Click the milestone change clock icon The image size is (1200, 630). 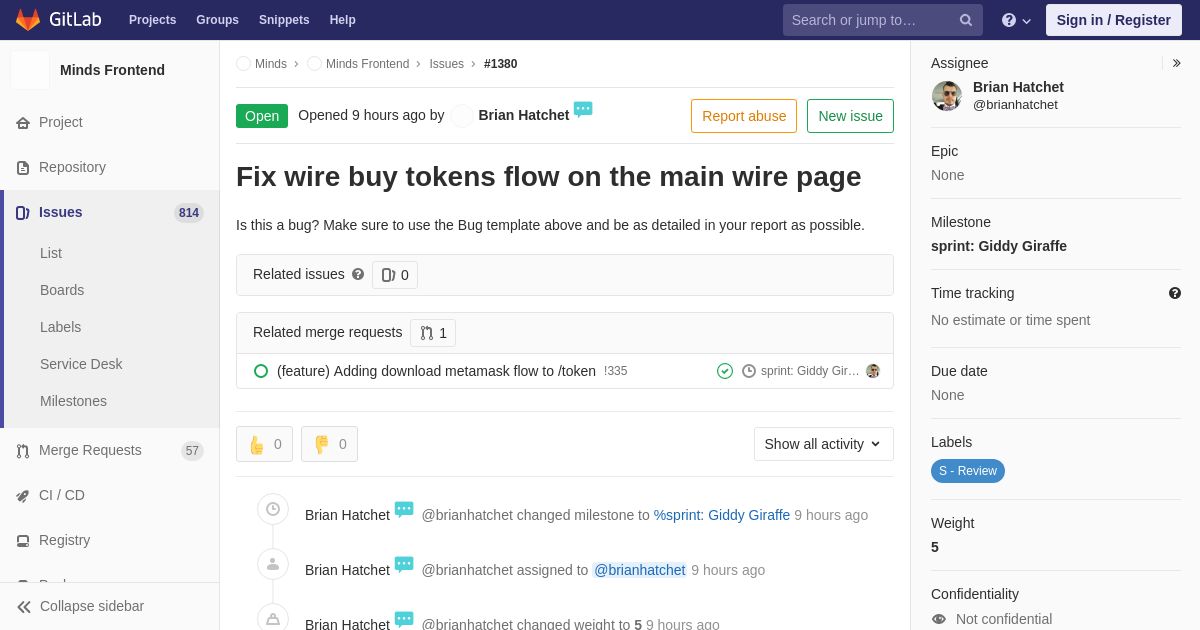tap(273, 509)
